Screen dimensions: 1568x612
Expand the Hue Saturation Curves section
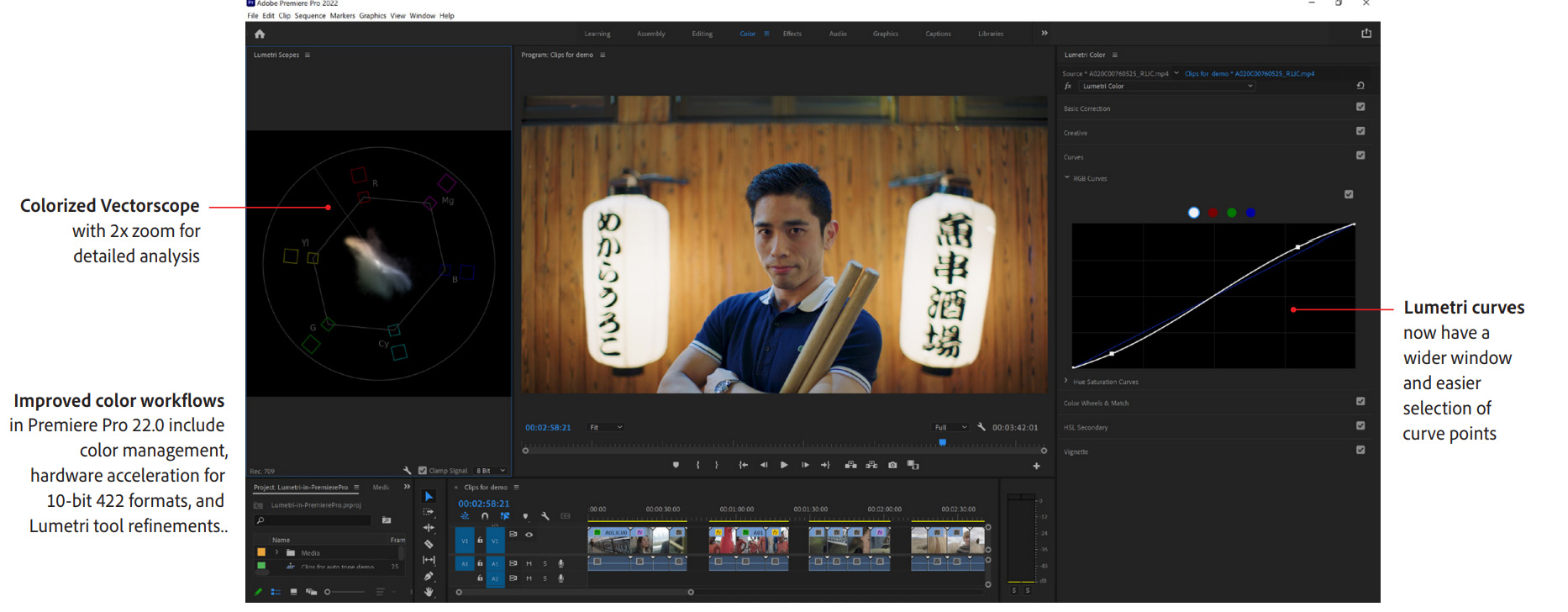pos(1067,381)
